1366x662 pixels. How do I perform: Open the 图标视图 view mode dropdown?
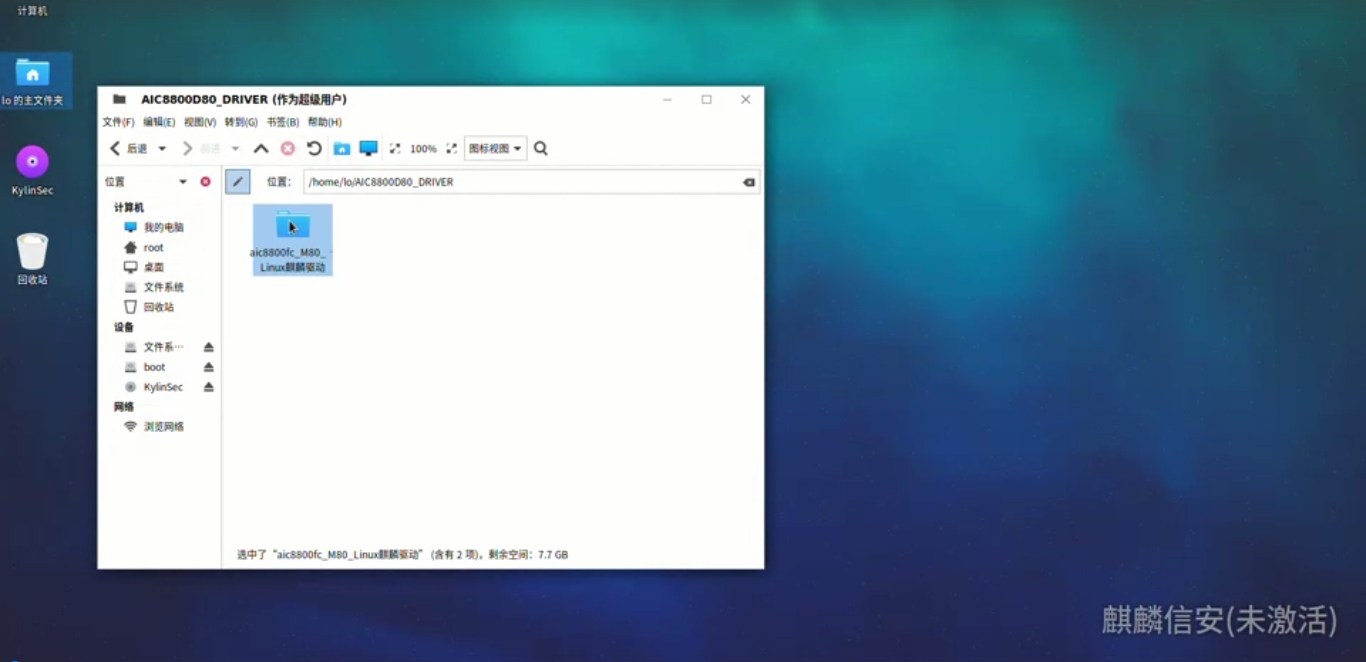click(495, 149)
